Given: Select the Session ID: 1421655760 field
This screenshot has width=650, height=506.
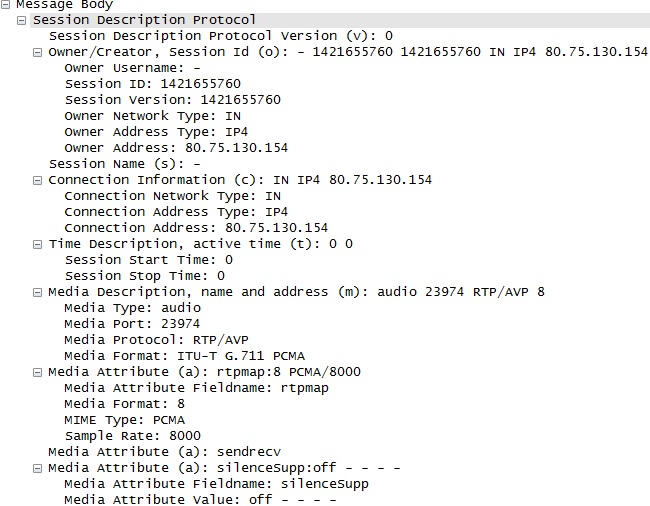Looking at the screenshot, I should [x=153, y=84].
